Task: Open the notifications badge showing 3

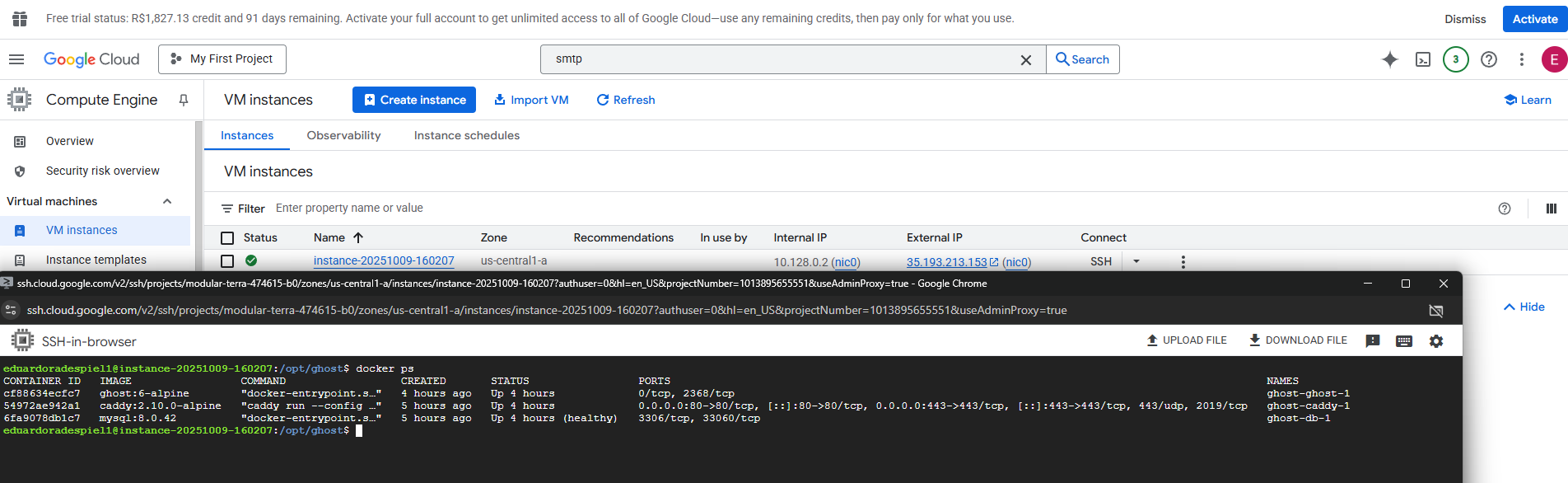Action: coord(1455,59)
